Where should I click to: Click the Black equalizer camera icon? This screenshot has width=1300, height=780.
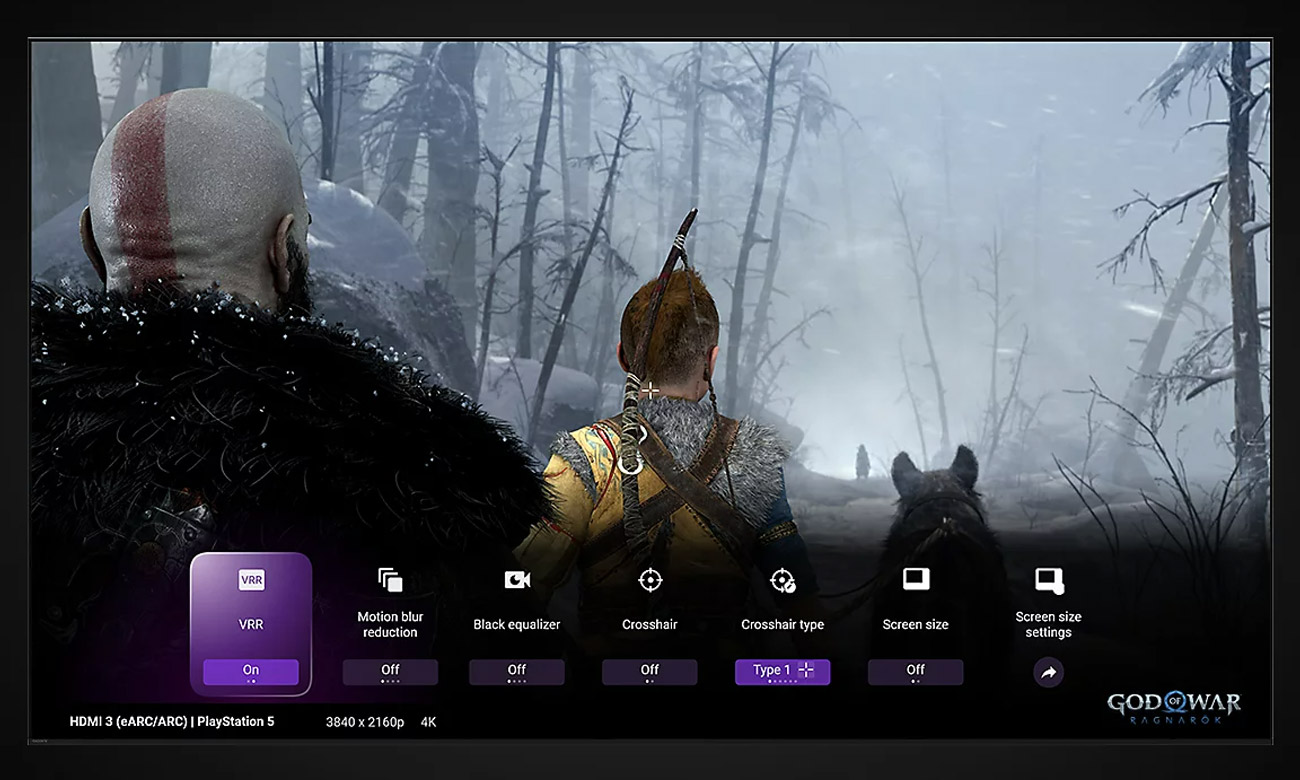tap(516, 580)
